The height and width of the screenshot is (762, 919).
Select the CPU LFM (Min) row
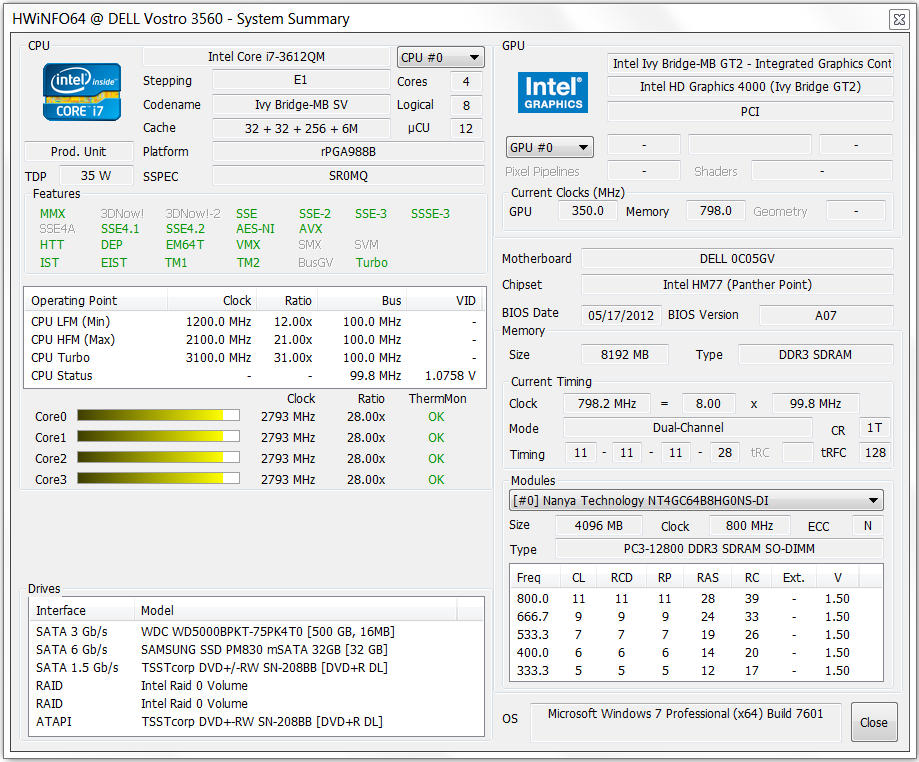[x=255, y=322]
